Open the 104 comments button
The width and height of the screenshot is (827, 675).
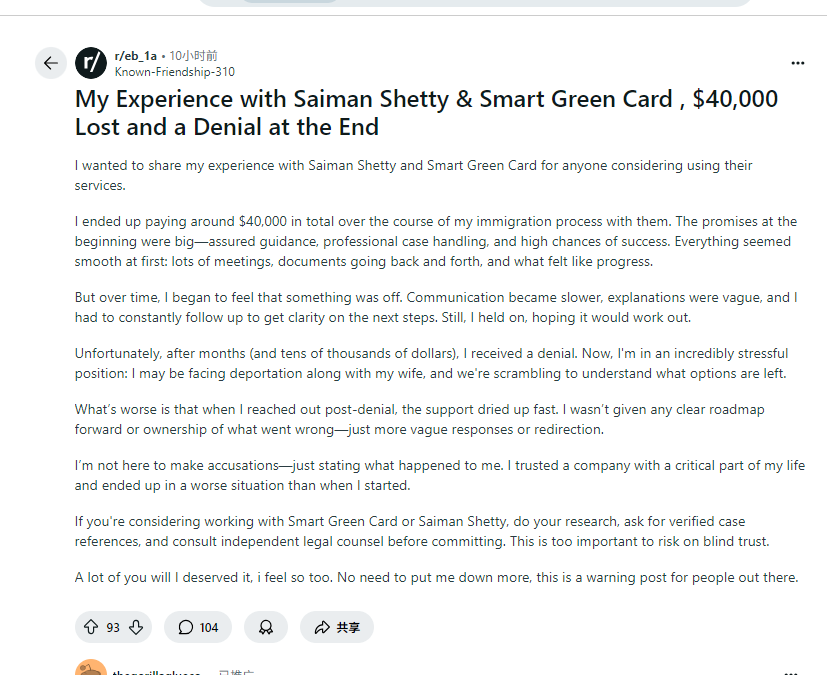198,627
